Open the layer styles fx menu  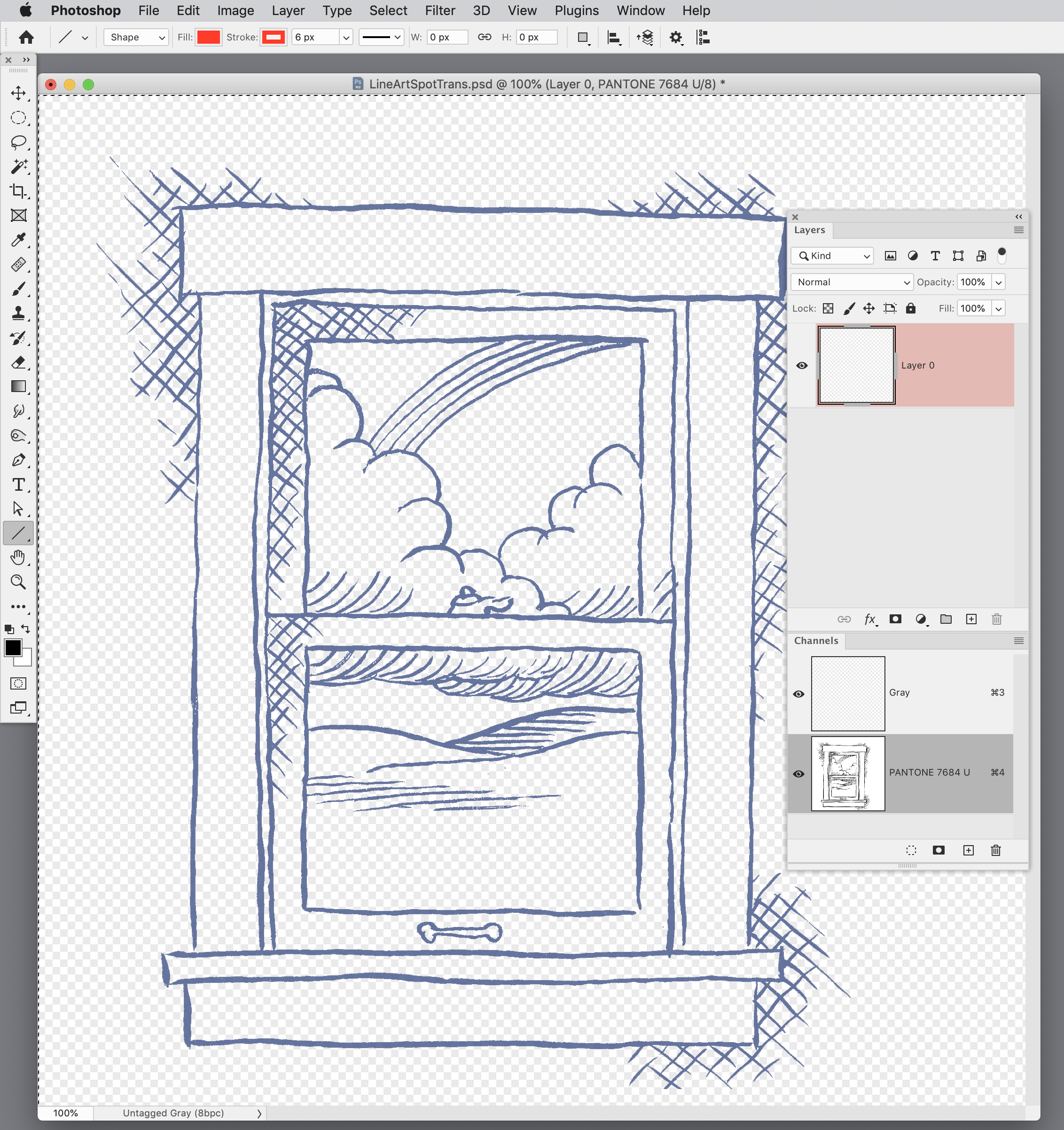click(x=869, y=619)
